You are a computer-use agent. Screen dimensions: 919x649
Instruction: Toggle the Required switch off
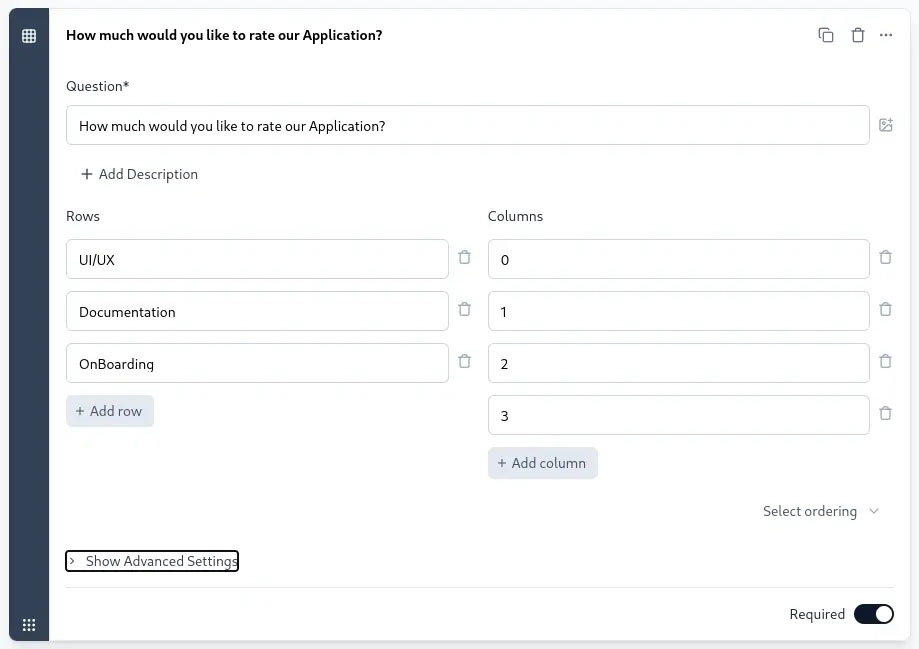pyautogui.click(x=873, y=614)
